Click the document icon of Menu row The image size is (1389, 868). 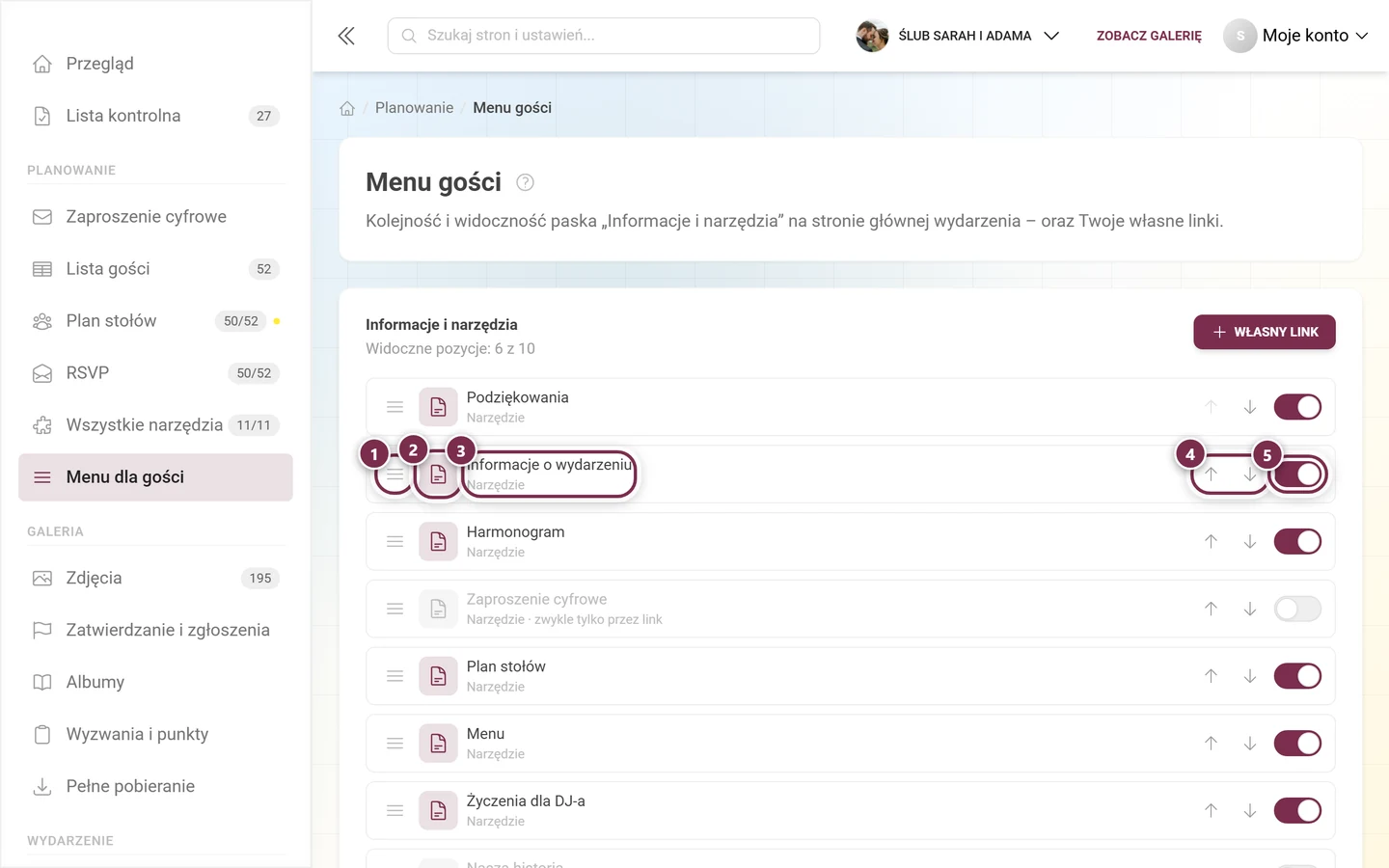pos(438,744)
